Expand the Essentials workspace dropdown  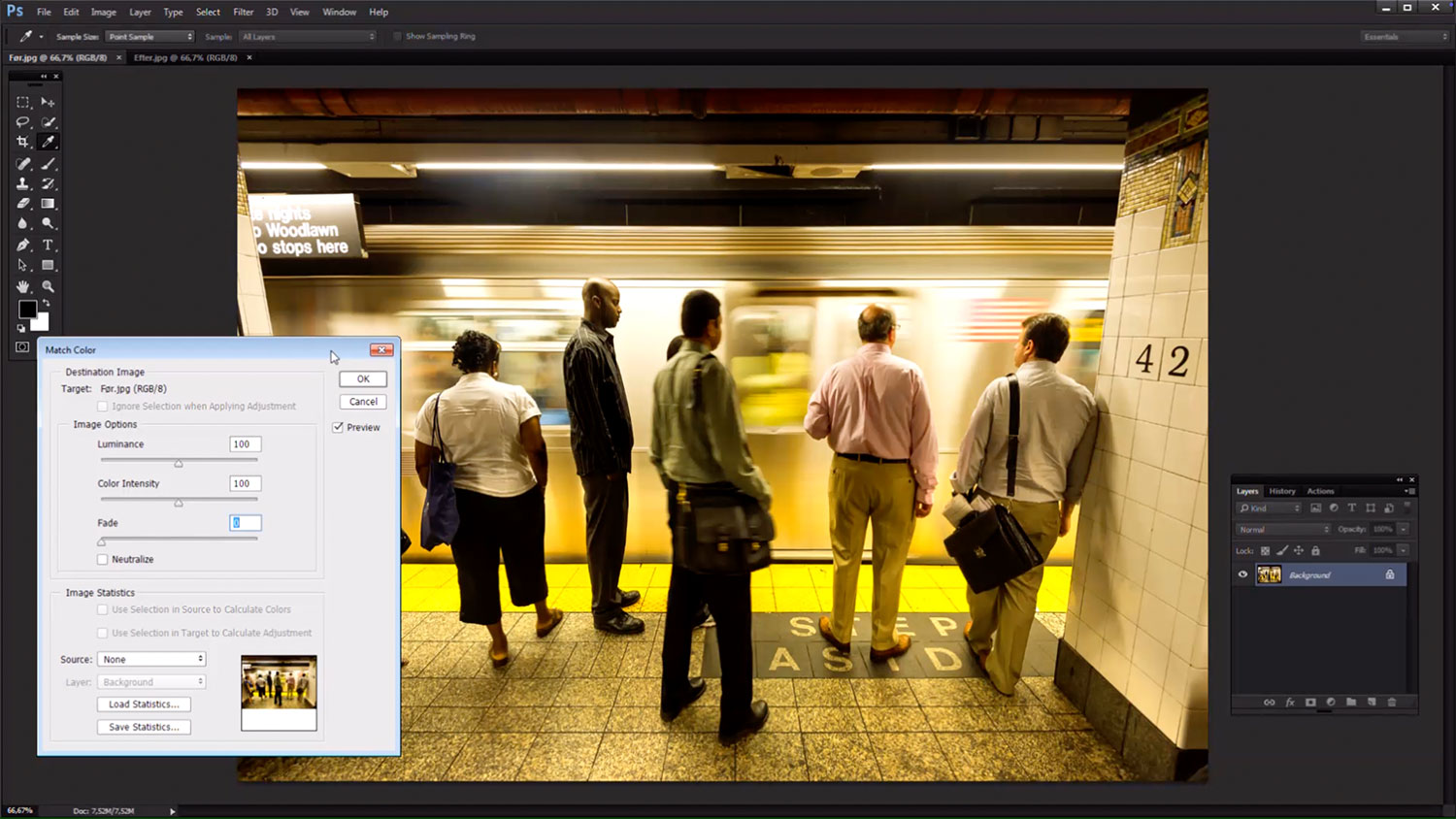pos(1405,37)
